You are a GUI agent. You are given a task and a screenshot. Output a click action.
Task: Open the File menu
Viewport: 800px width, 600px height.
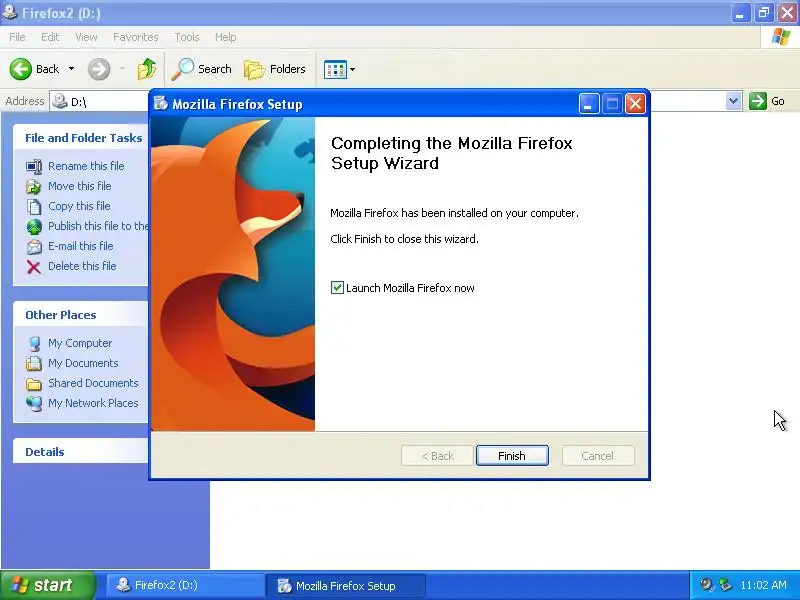(x=17, y=37)
